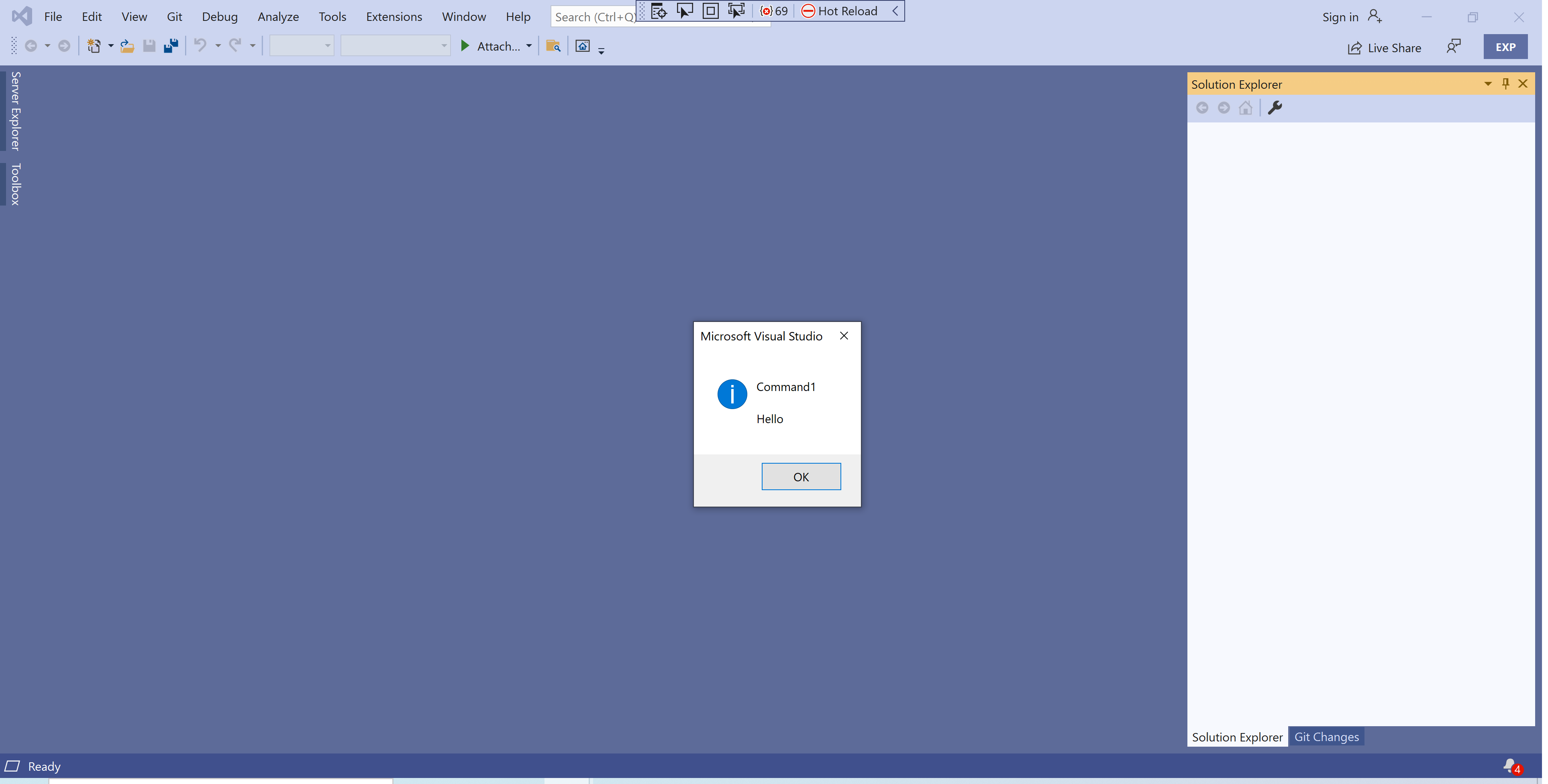Viewport: 1548px width, 784px height.
Task: Expand the Attach button dropdown arrow
Action: pos(529,46)
